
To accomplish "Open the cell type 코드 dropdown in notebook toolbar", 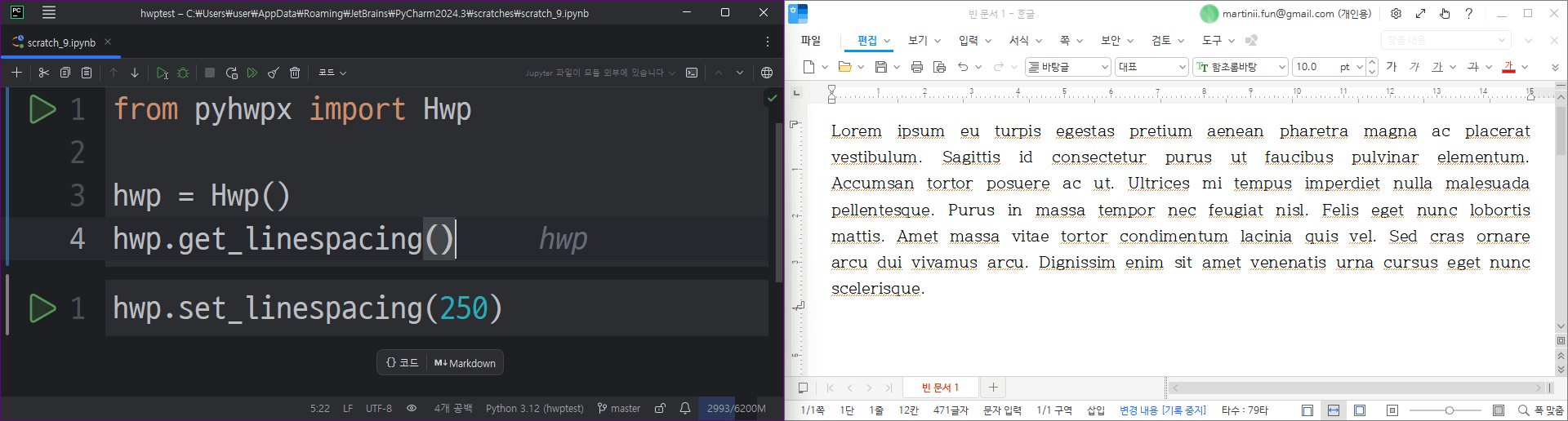I will point(332,73).
